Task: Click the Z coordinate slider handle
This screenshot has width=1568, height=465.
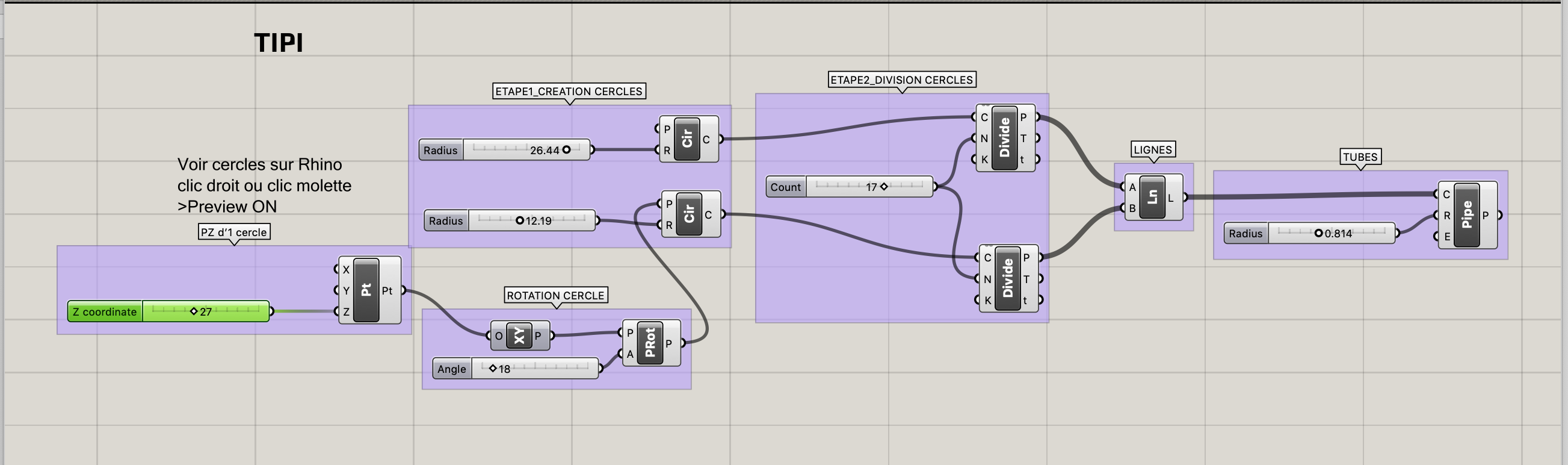Action: pos(194,311)
